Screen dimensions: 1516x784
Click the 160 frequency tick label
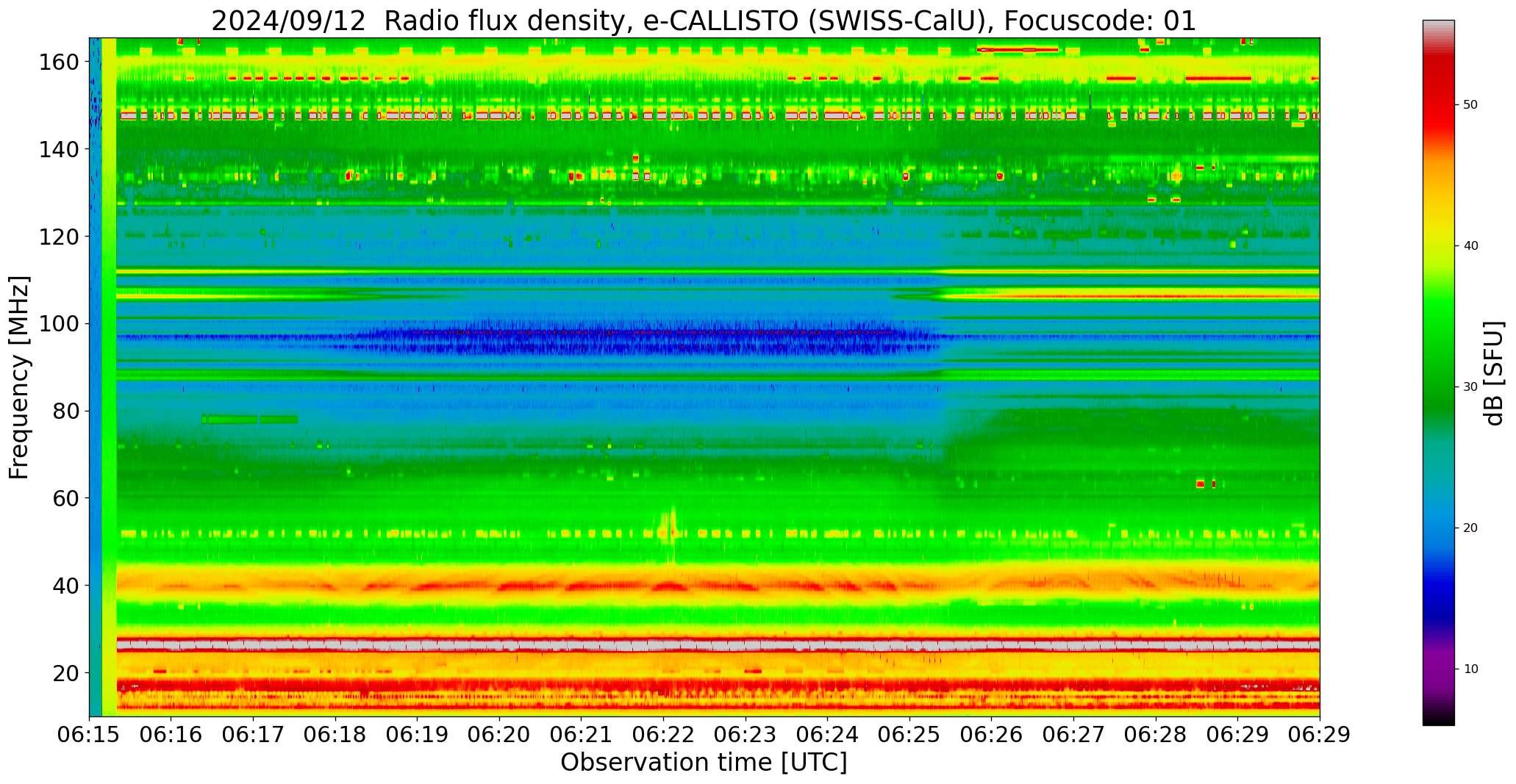[x=58, y=62]
